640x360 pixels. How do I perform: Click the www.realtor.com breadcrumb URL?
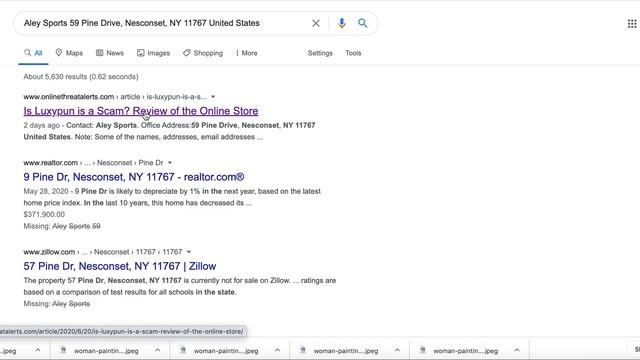coord(51,163)
